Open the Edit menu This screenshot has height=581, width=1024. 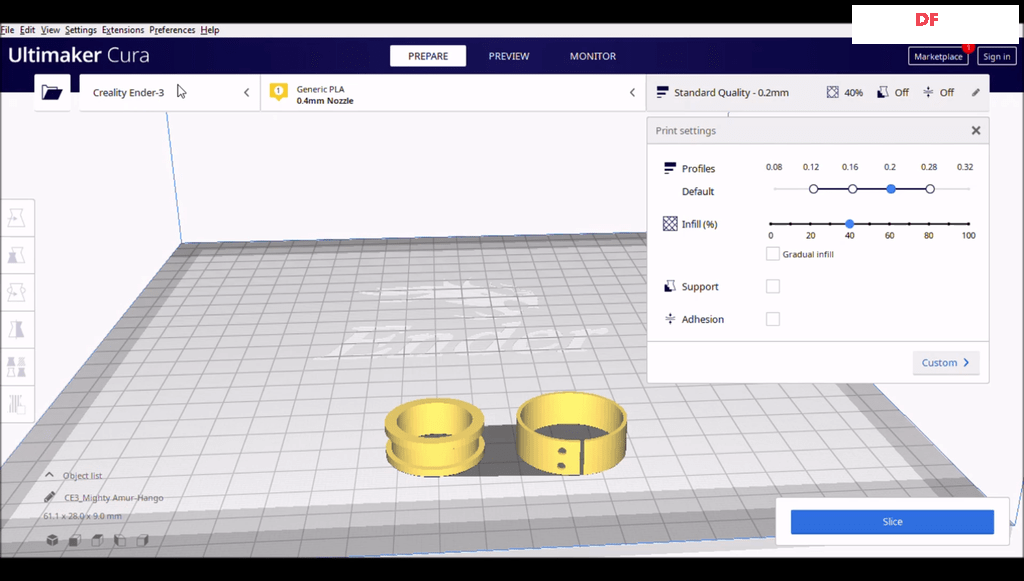[x=27, y=30]
